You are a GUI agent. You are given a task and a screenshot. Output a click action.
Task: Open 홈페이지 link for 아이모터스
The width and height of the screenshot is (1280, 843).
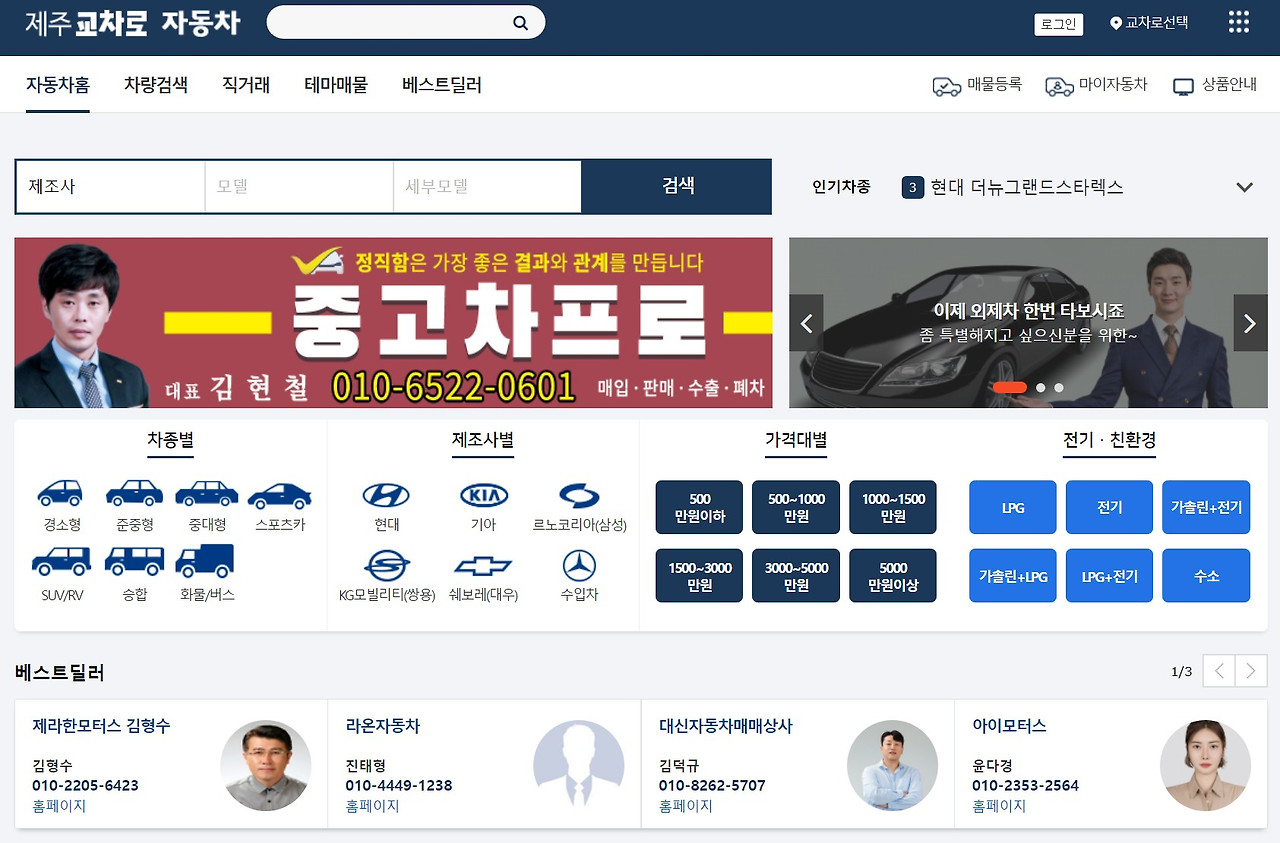[x=999, y=806]
